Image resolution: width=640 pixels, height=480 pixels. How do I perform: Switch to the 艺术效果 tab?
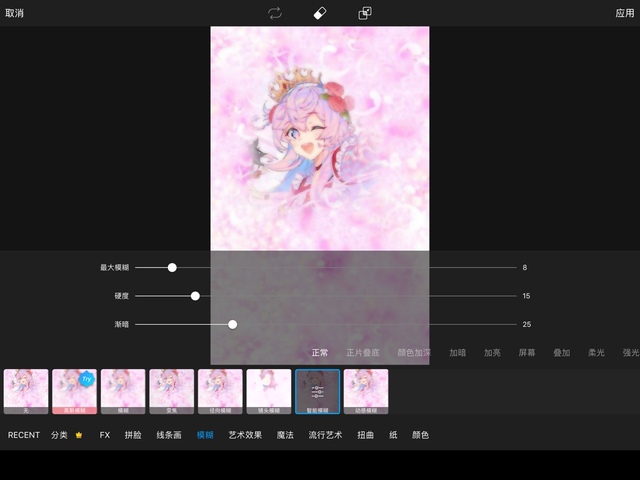245,435
